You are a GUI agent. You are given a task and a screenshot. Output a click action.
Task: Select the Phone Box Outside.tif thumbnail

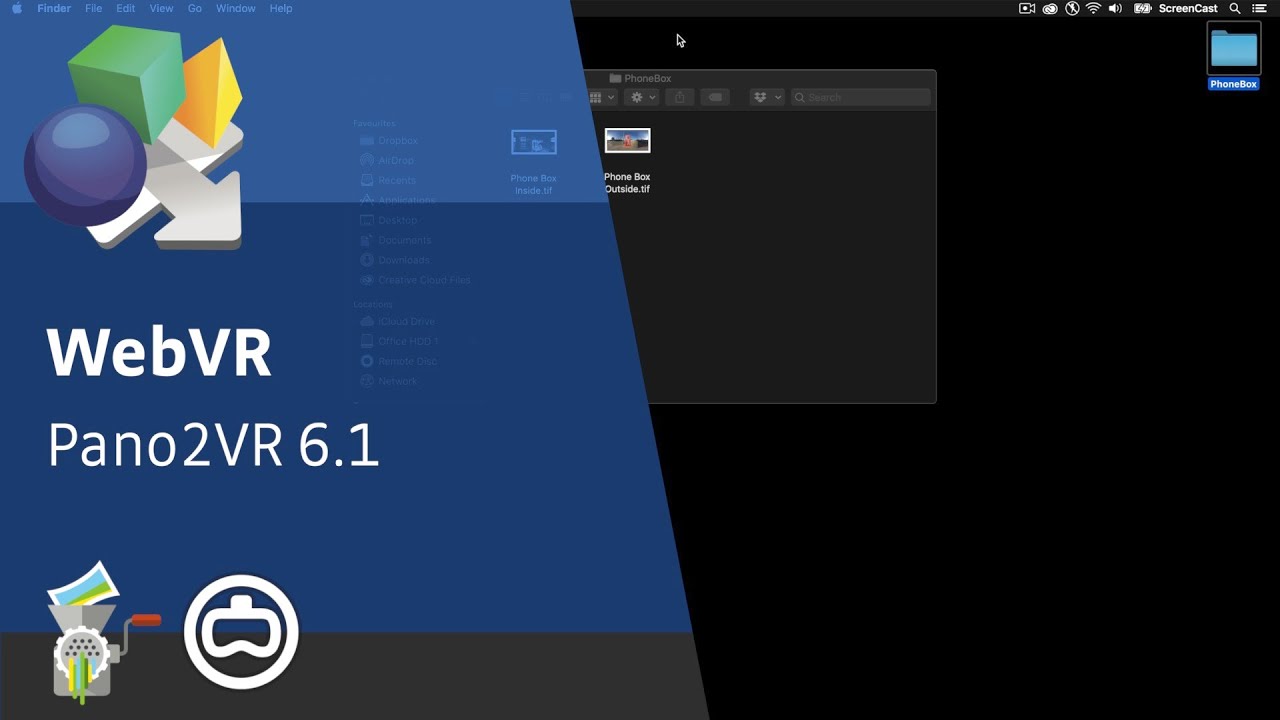[627, 141]
